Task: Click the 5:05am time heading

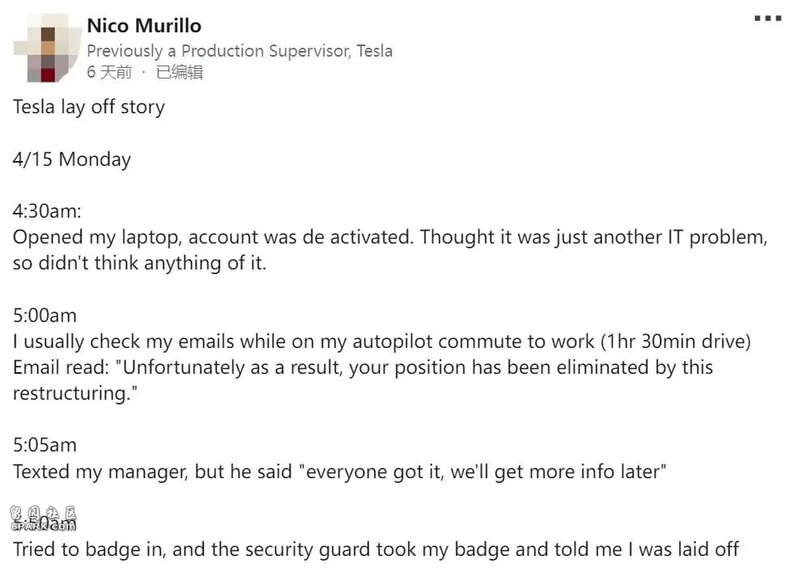Action: point(45,445)
